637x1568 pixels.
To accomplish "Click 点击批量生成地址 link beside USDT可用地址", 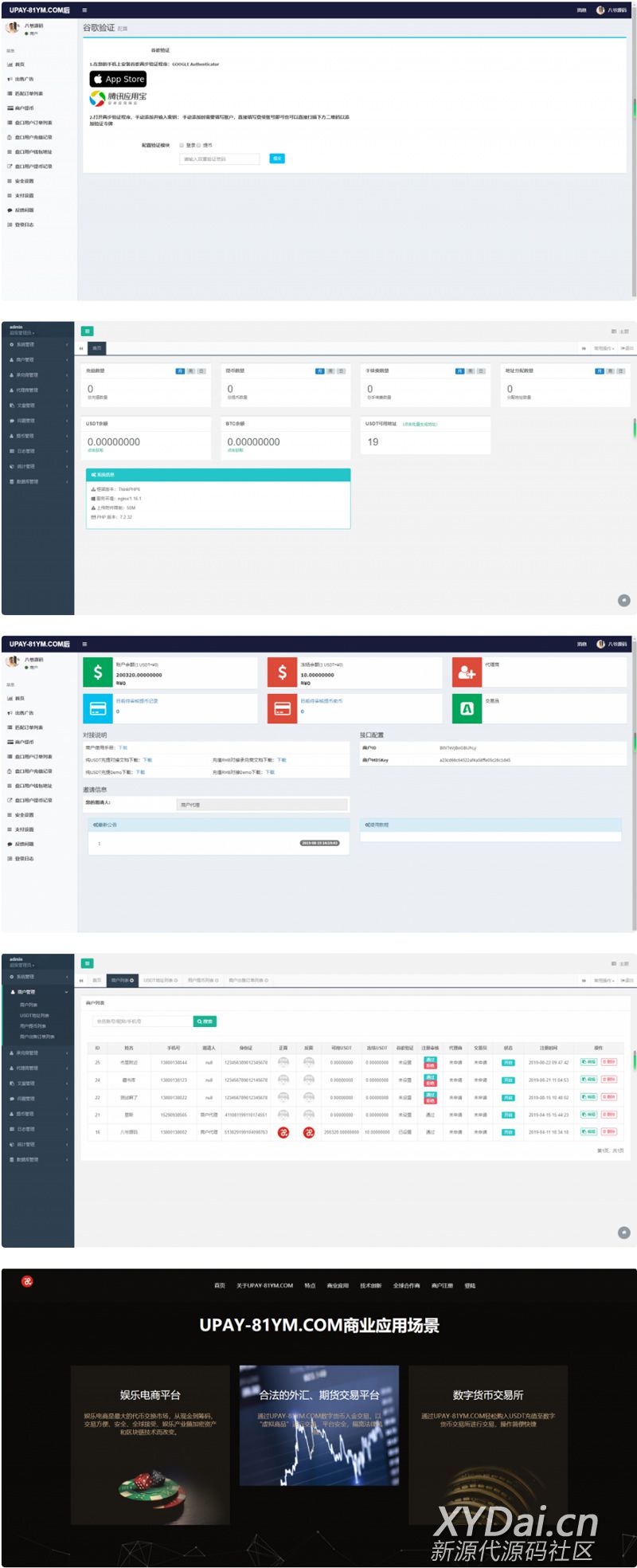I will click(420, 424).
